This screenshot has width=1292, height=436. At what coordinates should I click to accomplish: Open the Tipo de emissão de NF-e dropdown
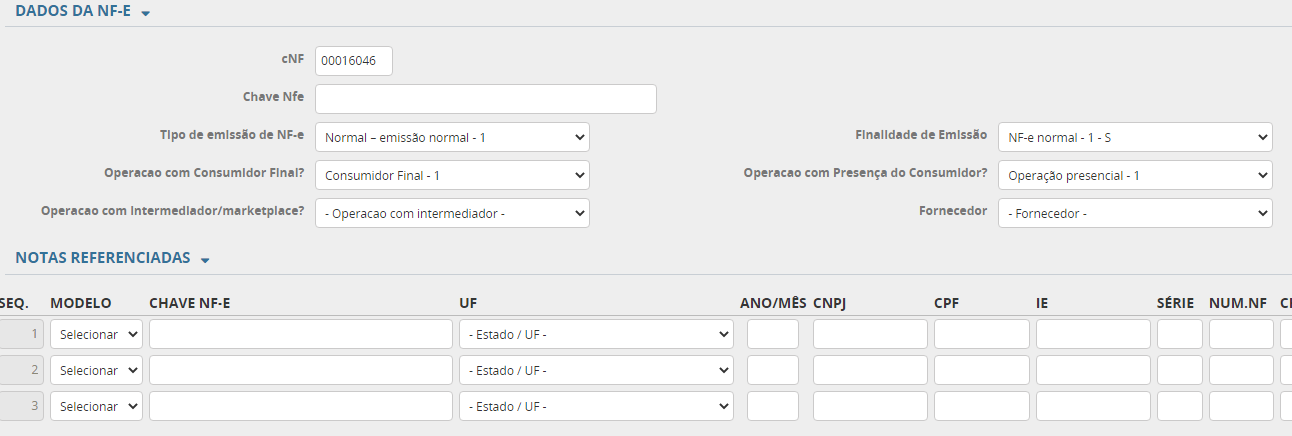pyautogui.click(x=452, y=137)
